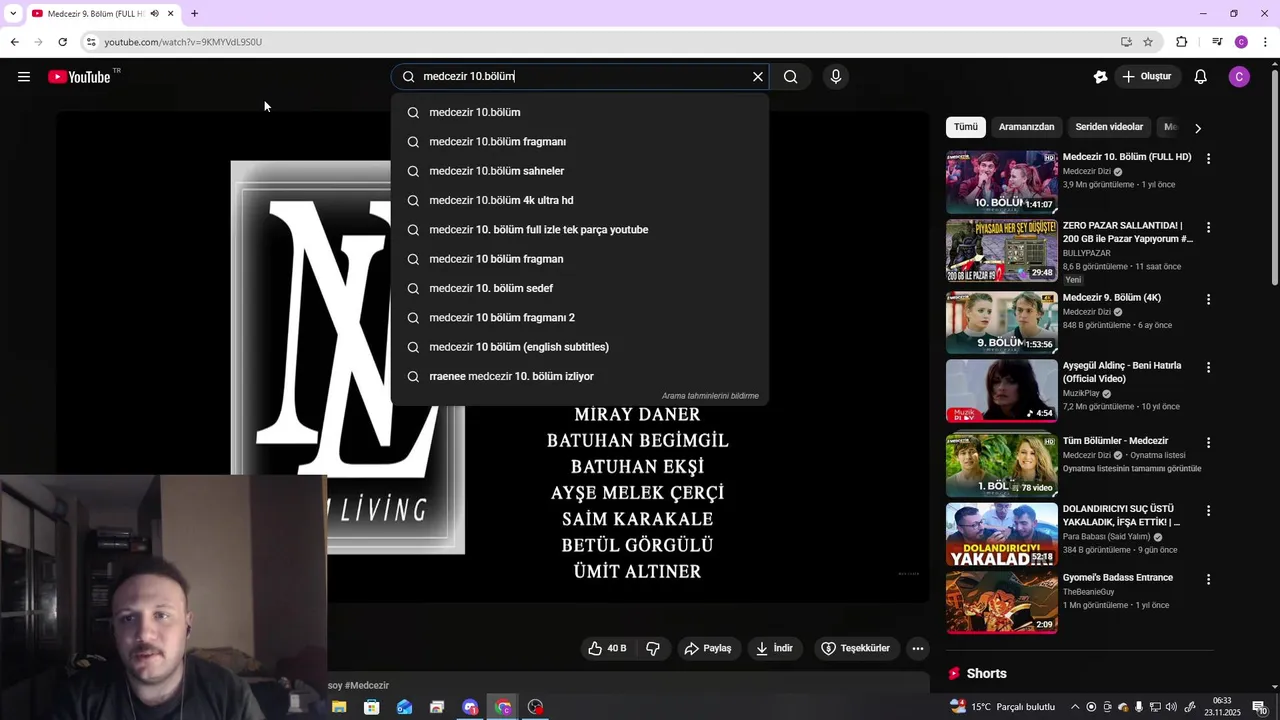Open the tab search dropdown arrow

pos(12,14)
